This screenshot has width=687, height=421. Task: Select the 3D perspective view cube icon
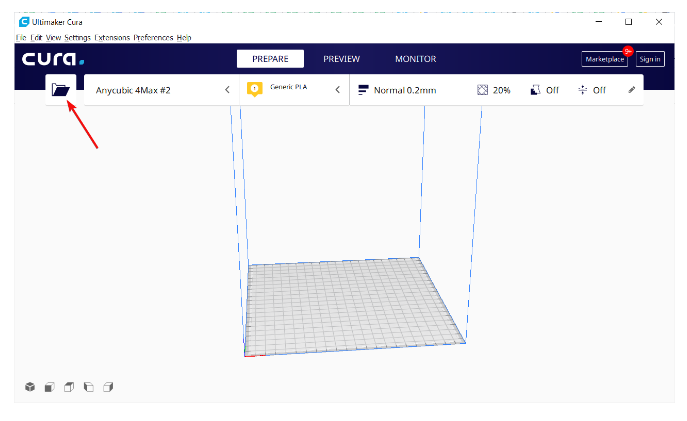coord(30,387)
